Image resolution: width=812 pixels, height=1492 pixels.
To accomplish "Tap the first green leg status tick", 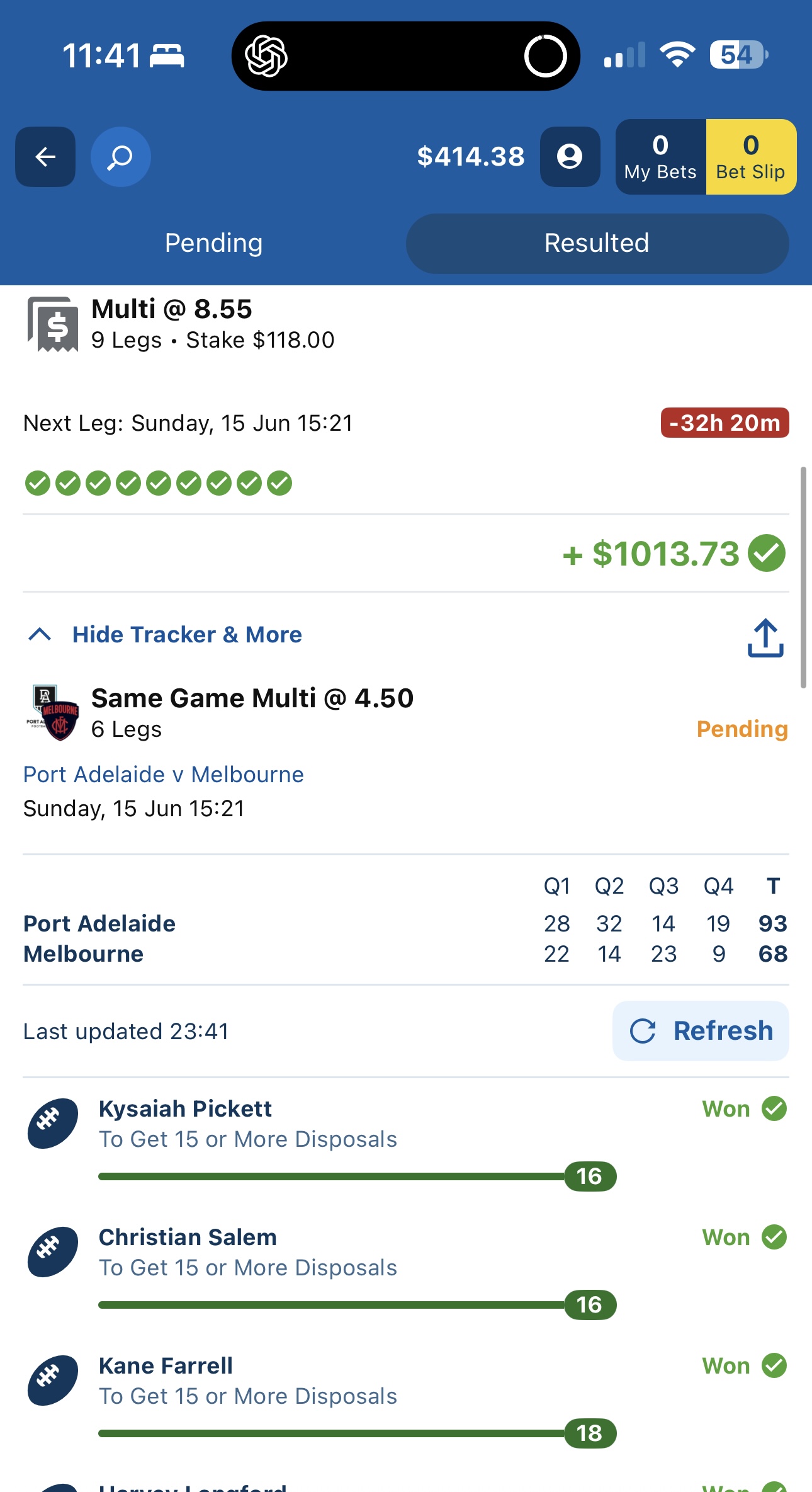I will click(38, 483).
